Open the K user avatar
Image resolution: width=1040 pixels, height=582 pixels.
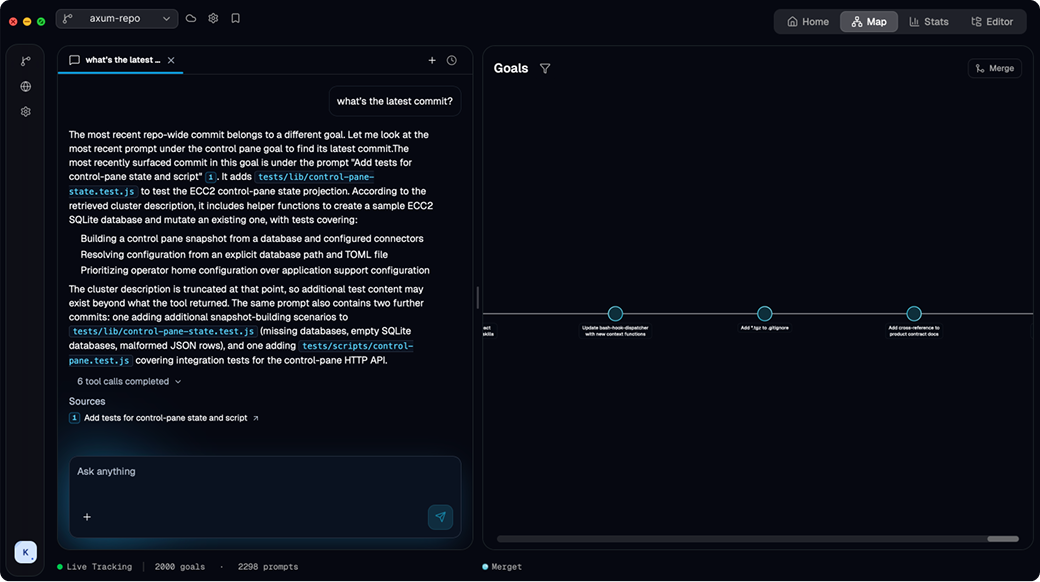pos(26,552)
